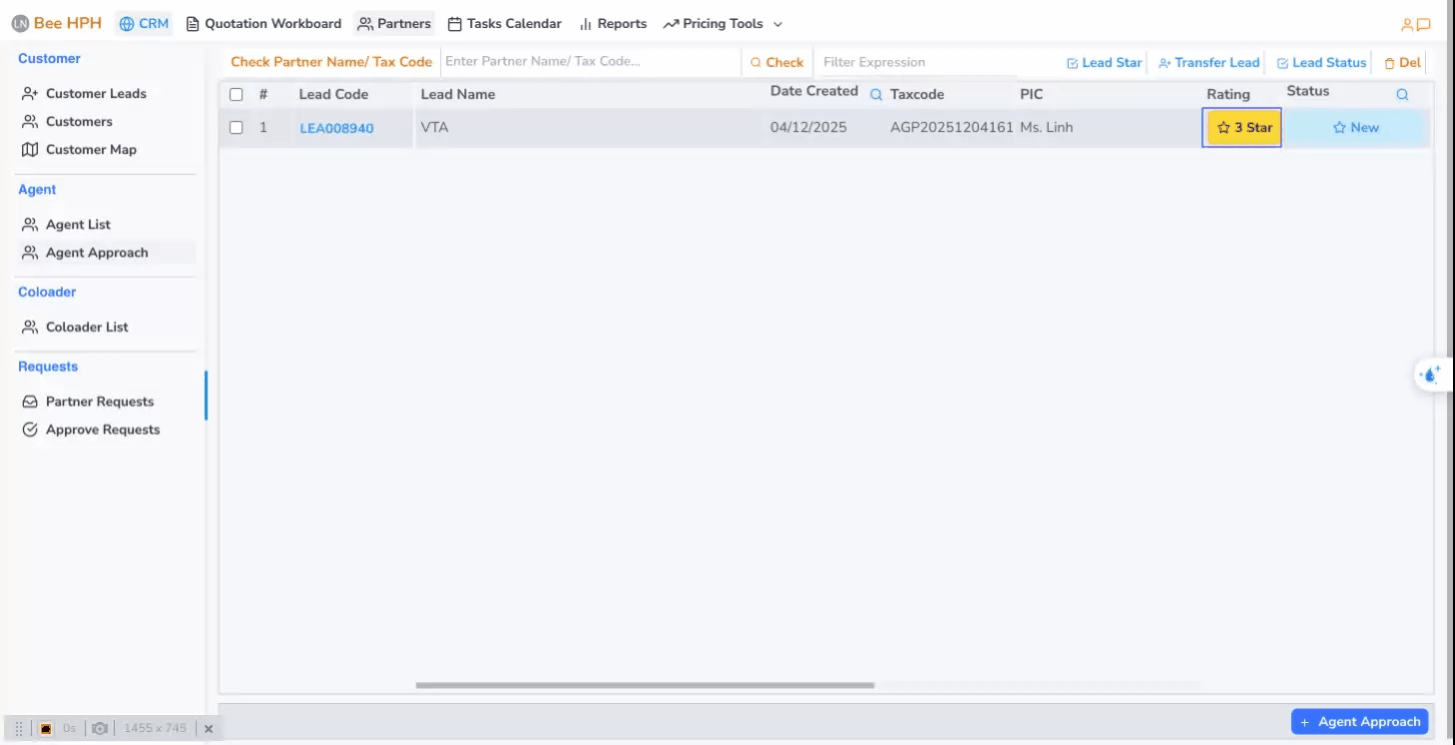Open the Tasks Calendar menu item

point(504,24)
